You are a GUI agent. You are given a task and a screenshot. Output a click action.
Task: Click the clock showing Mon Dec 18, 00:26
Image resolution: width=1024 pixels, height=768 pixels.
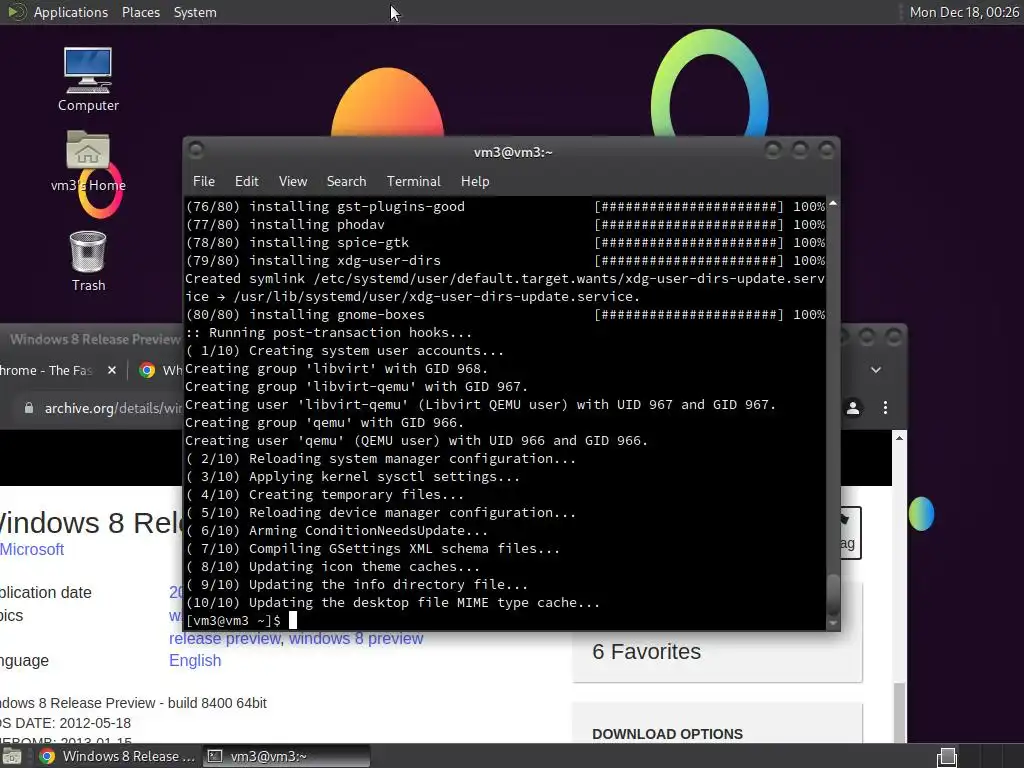tap(964, 12)
